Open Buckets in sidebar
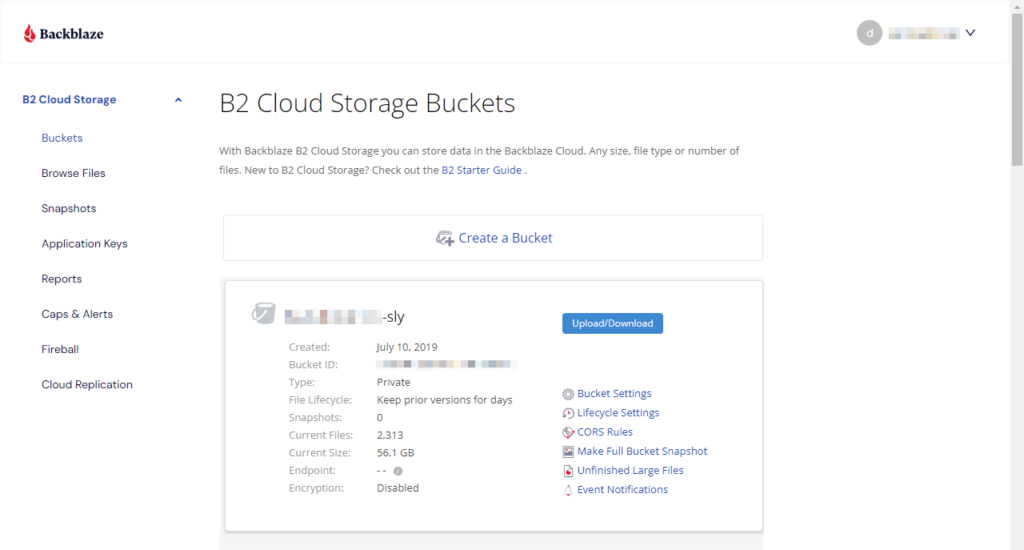Screen dimensions: 1024x550 click(62, 138)
